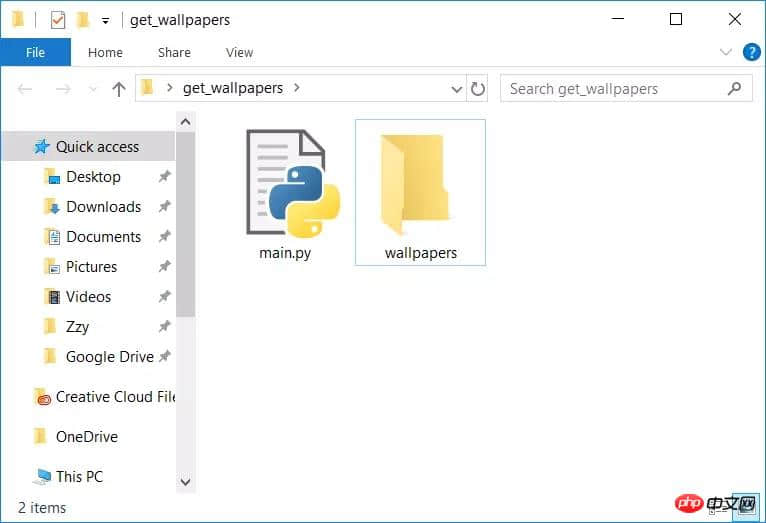Click the navigation pane scrollbar thumb
The height and width of the screenshot is (523, 766).
[186, 225]
